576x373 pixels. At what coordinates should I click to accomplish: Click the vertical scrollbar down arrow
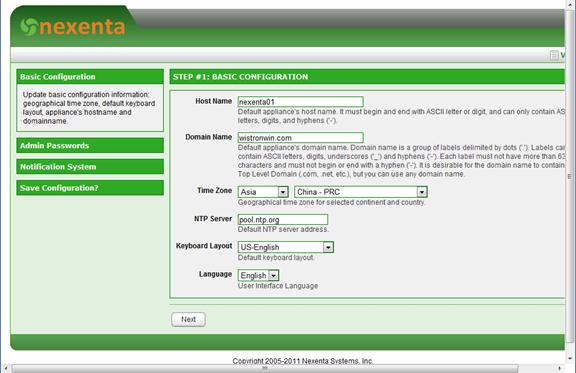pyautogui.click(x=570, y=358)
